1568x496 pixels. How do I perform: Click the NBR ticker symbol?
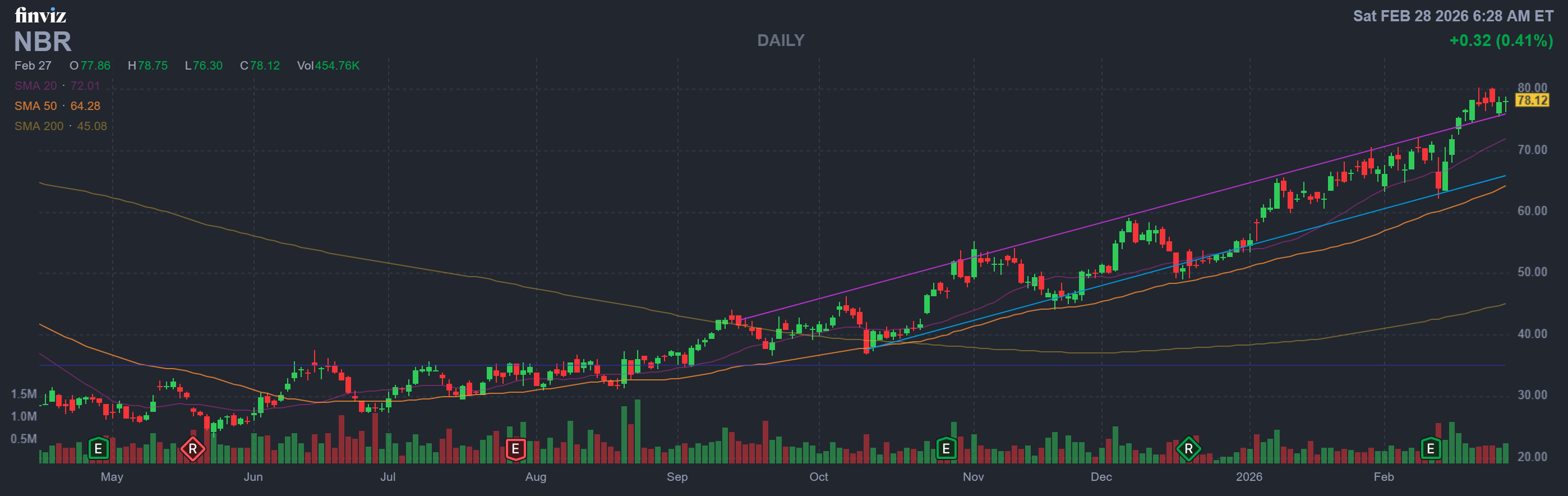click(x=43, y=42)
